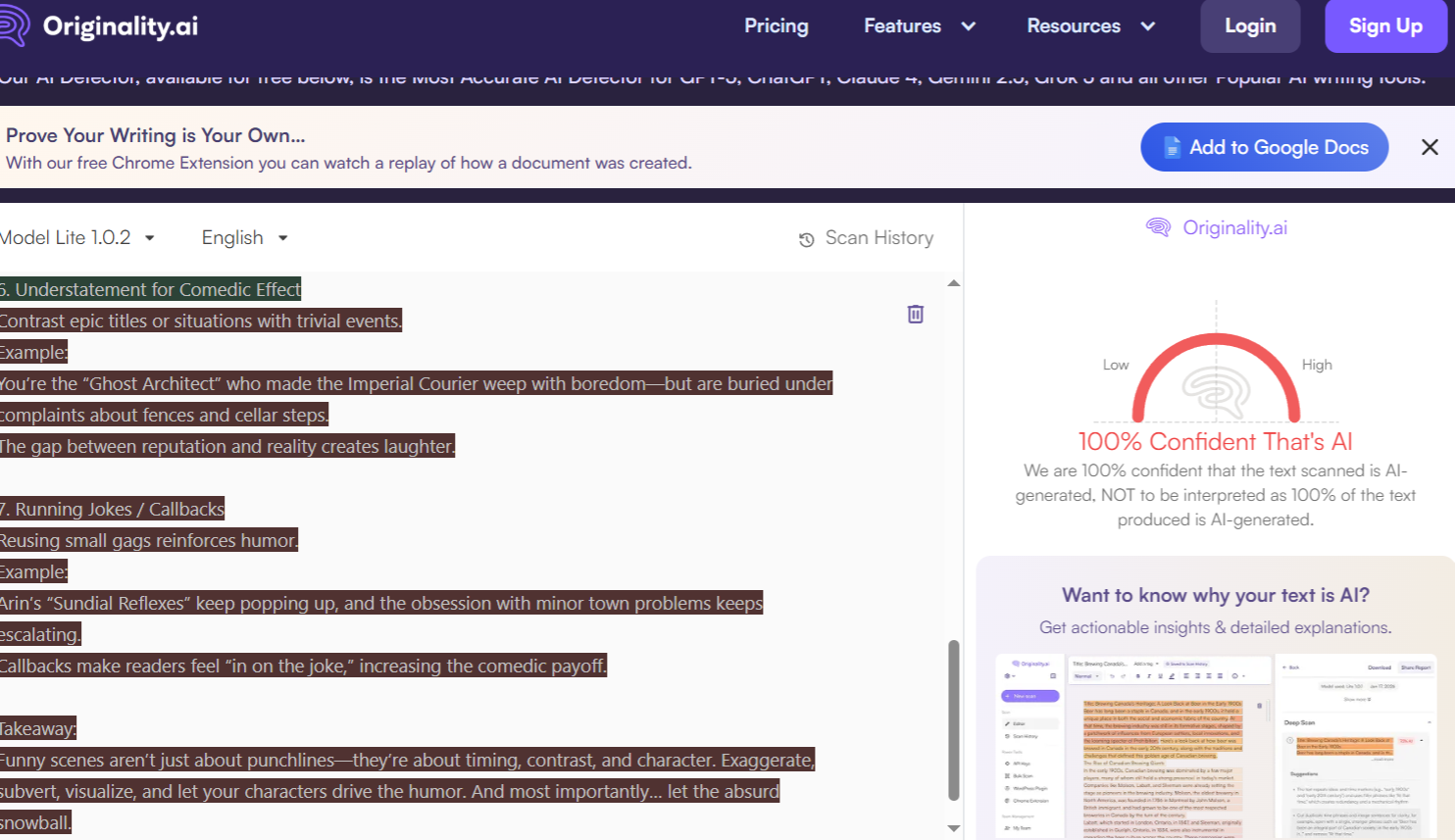Click the text box scroll-down arrow
1455x840 pixels.
coord(953,828)
